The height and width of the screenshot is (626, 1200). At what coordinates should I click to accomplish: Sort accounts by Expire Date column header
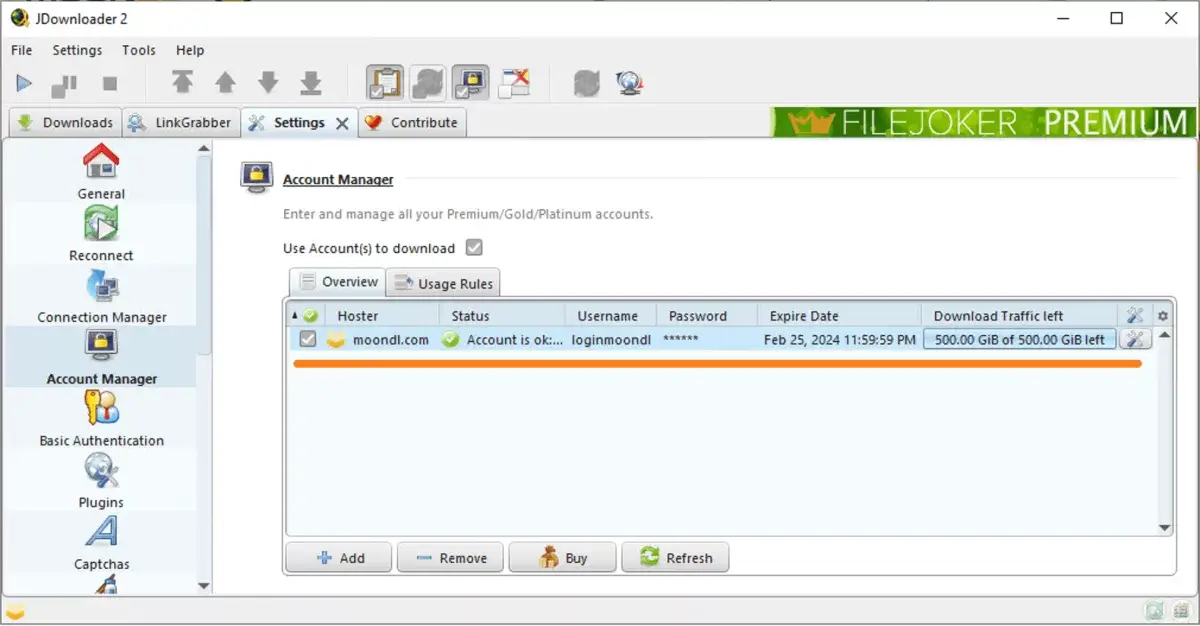pyautogui.click(x=839, y=315)
